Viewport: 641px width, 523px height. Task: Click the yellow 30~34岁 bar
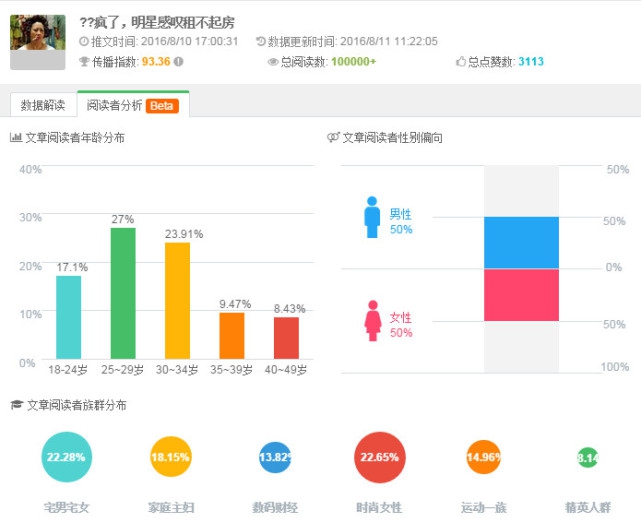pos(177,301)
